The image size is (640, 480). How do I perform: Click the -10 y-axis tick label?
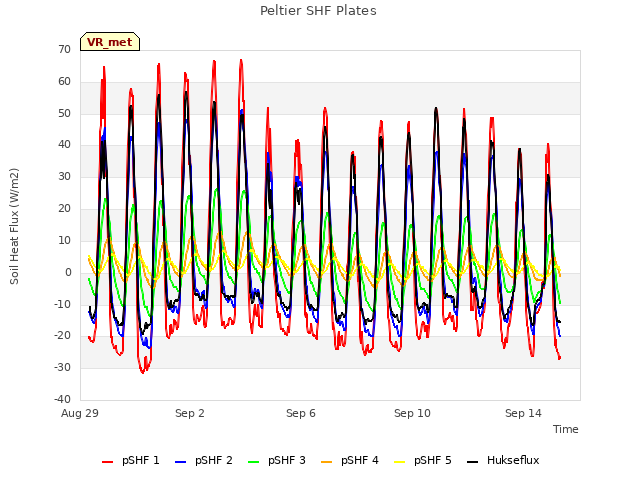(62, 304)
